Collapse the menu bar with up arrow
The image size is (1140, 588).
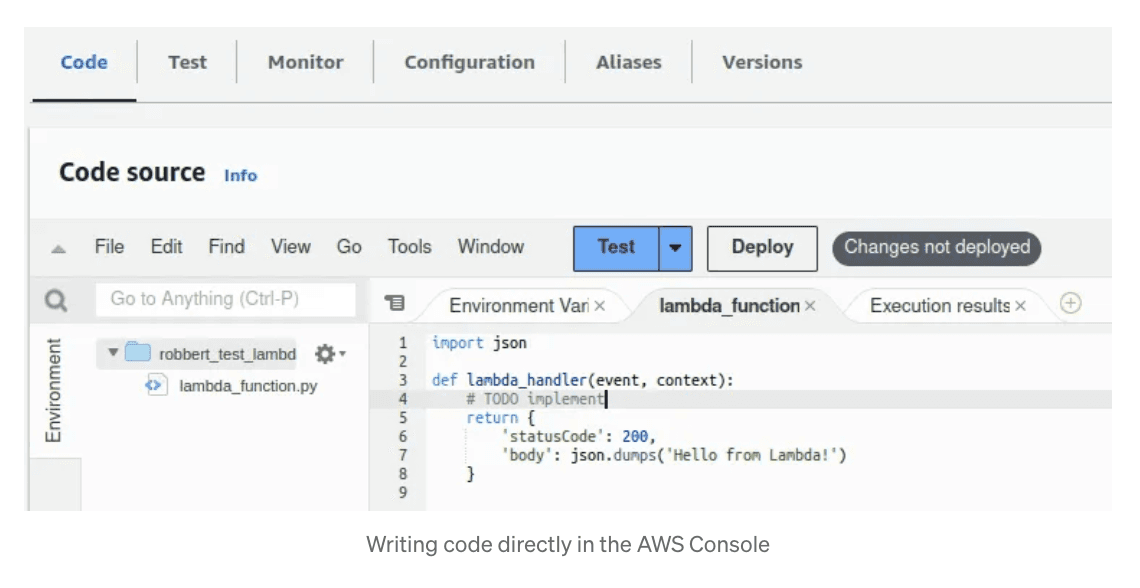click(59, 249)
